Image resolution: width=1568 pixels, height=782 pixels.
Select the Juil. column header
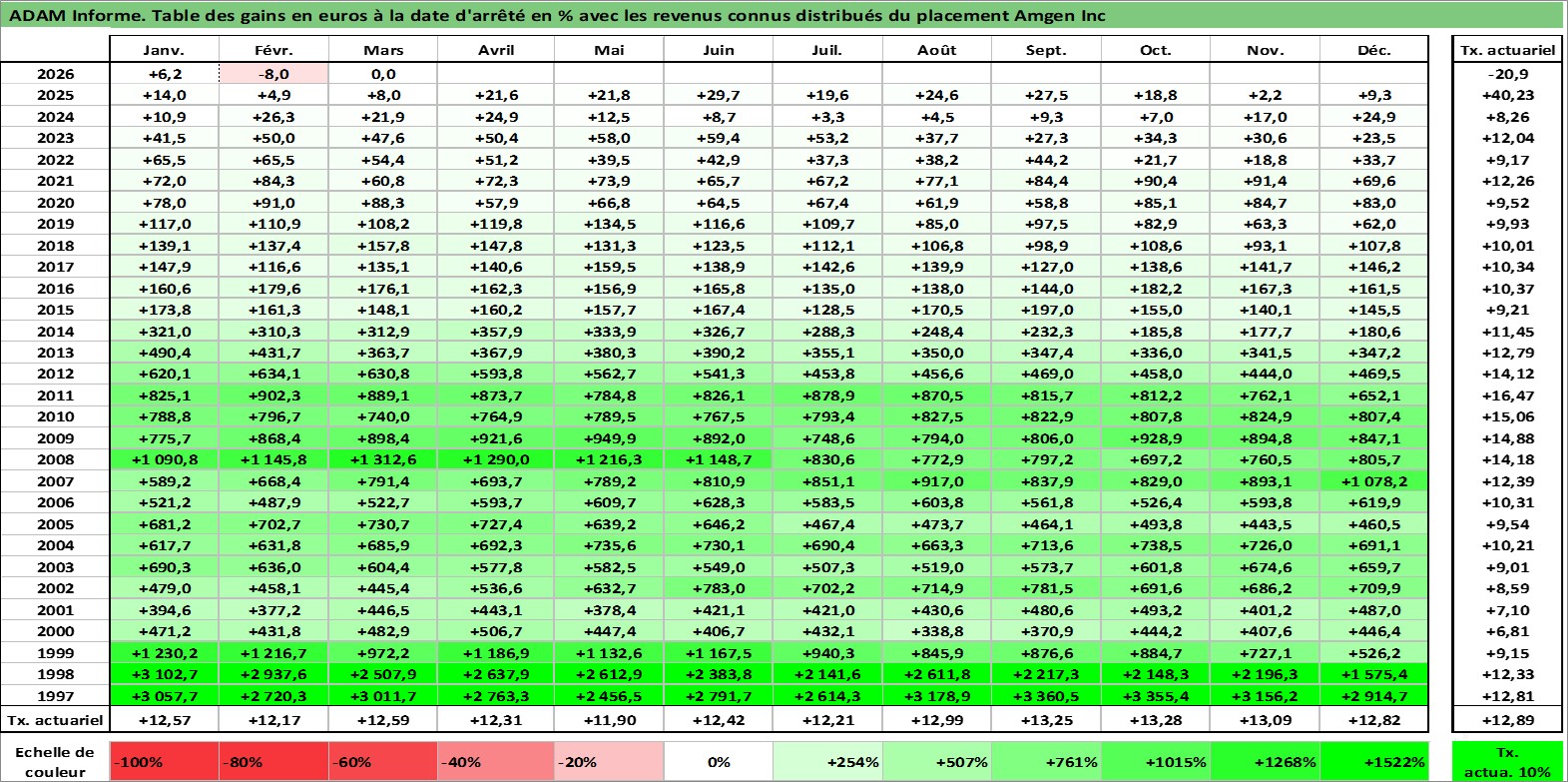827,50
